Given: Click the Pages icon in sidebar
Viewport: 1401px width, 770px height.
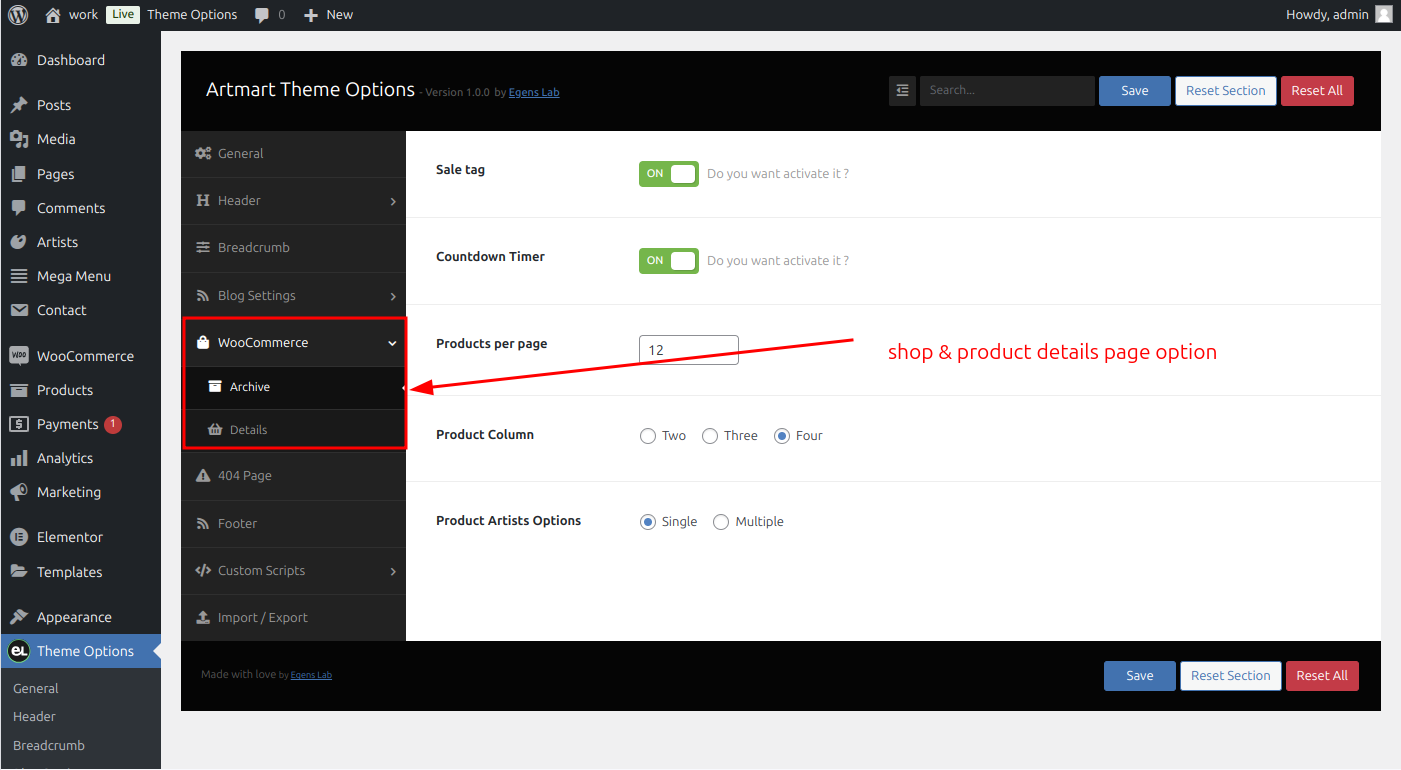Looking at the screenshot, I should (x=19, y=174).
